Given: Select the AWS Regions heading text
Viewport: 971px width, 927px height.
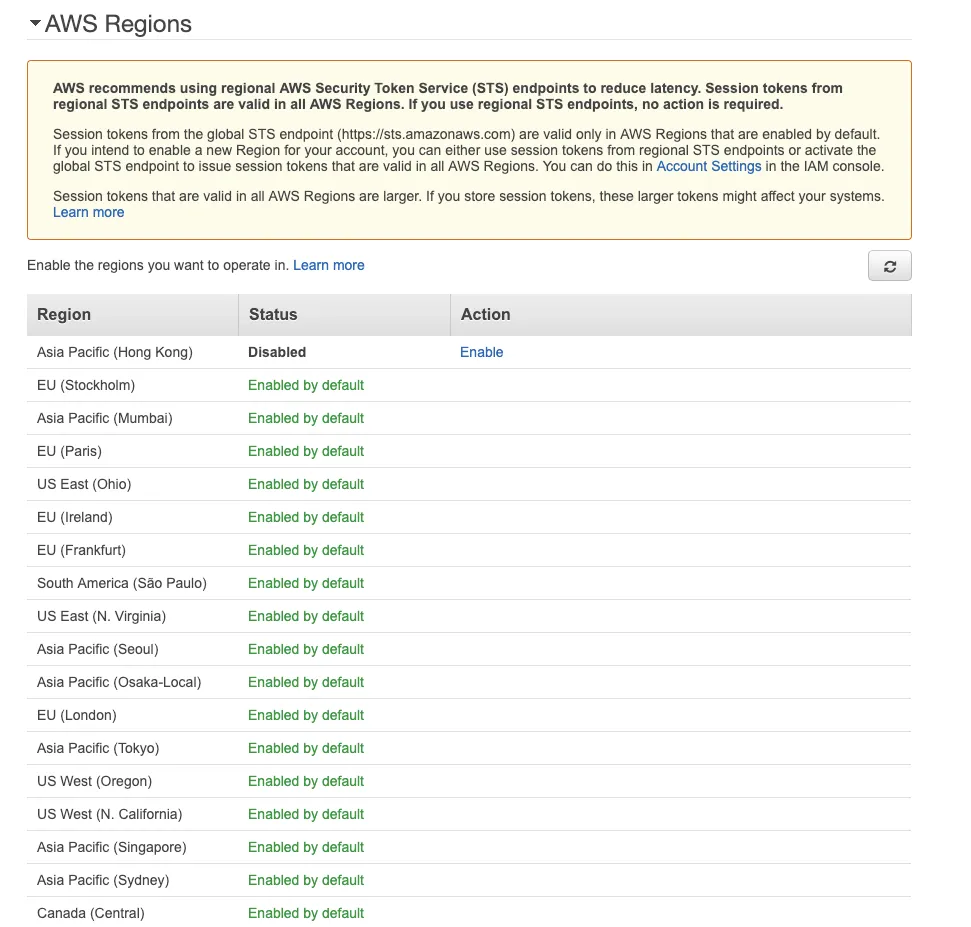Looking at the screenshot, I should [118, 24].
